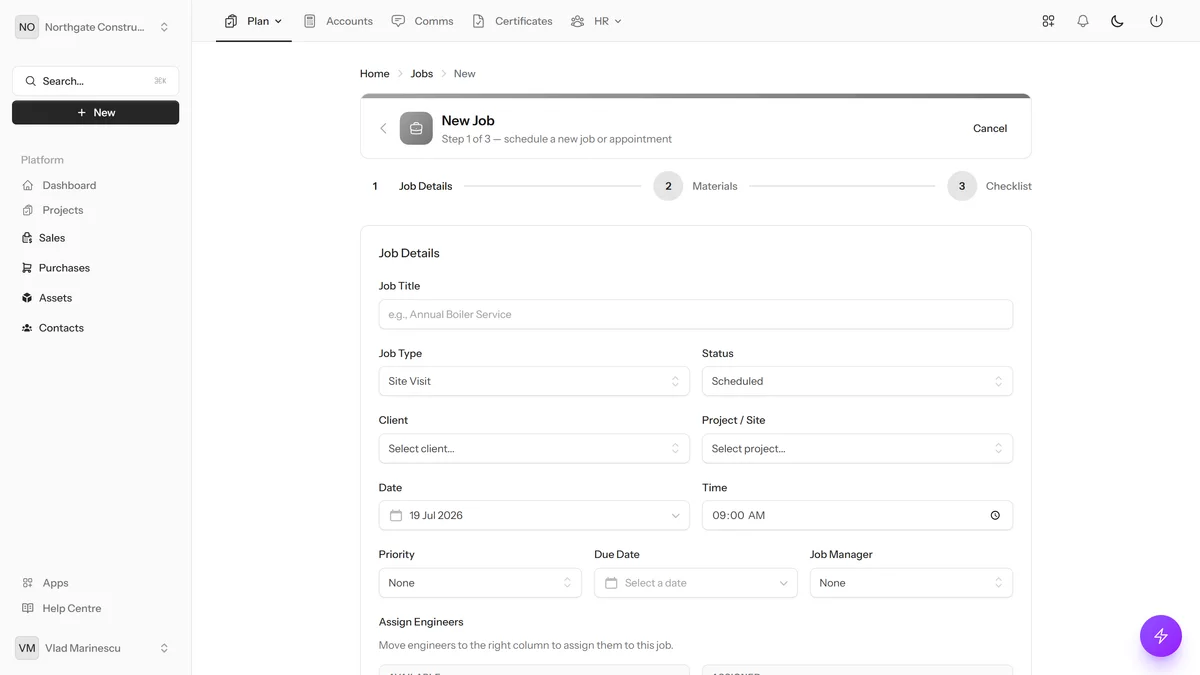This screenshot has width=1200, height=675.
Task: Open the HR menu
Action: tap(596, 21)
